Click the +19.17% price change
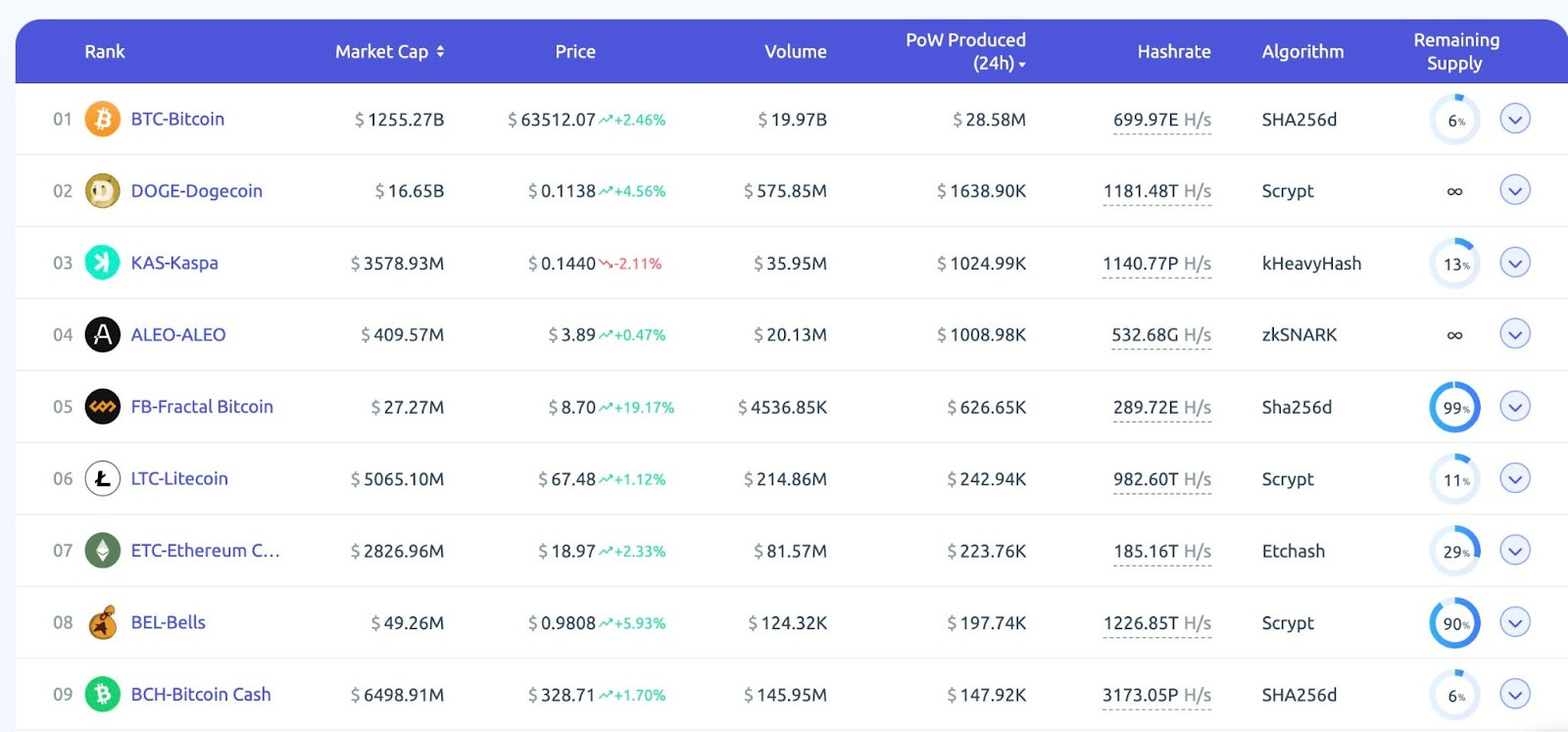Image resolution: width=1568 pixels, height=732 pixels. click(637, 408)
